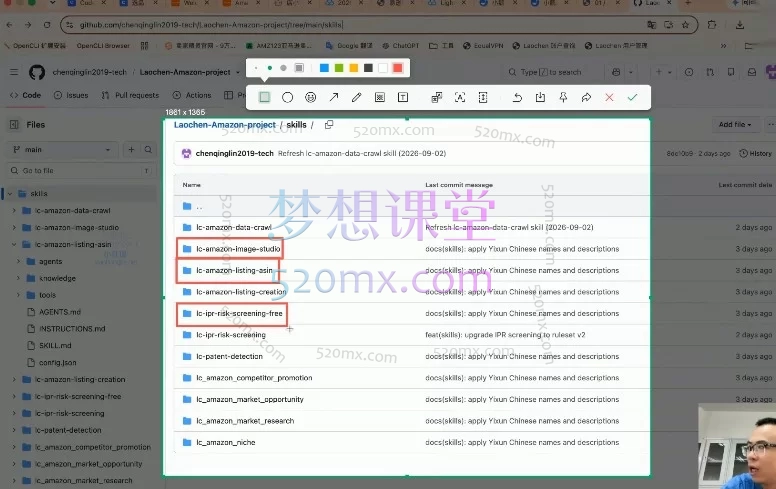Select the mosaic blur tool
The width and height of the screenshot is (776, 489).
point(380,98)
